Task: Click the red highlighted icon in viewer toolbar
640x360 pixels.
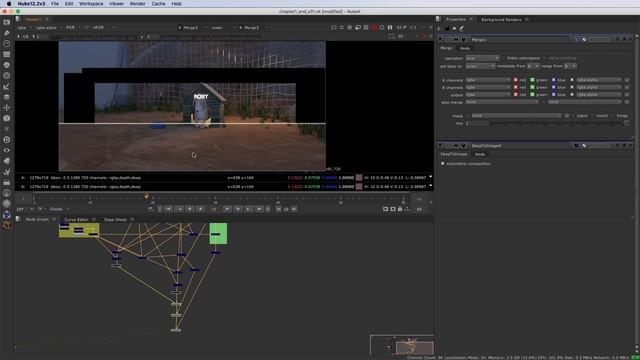Action: [374, 27]
